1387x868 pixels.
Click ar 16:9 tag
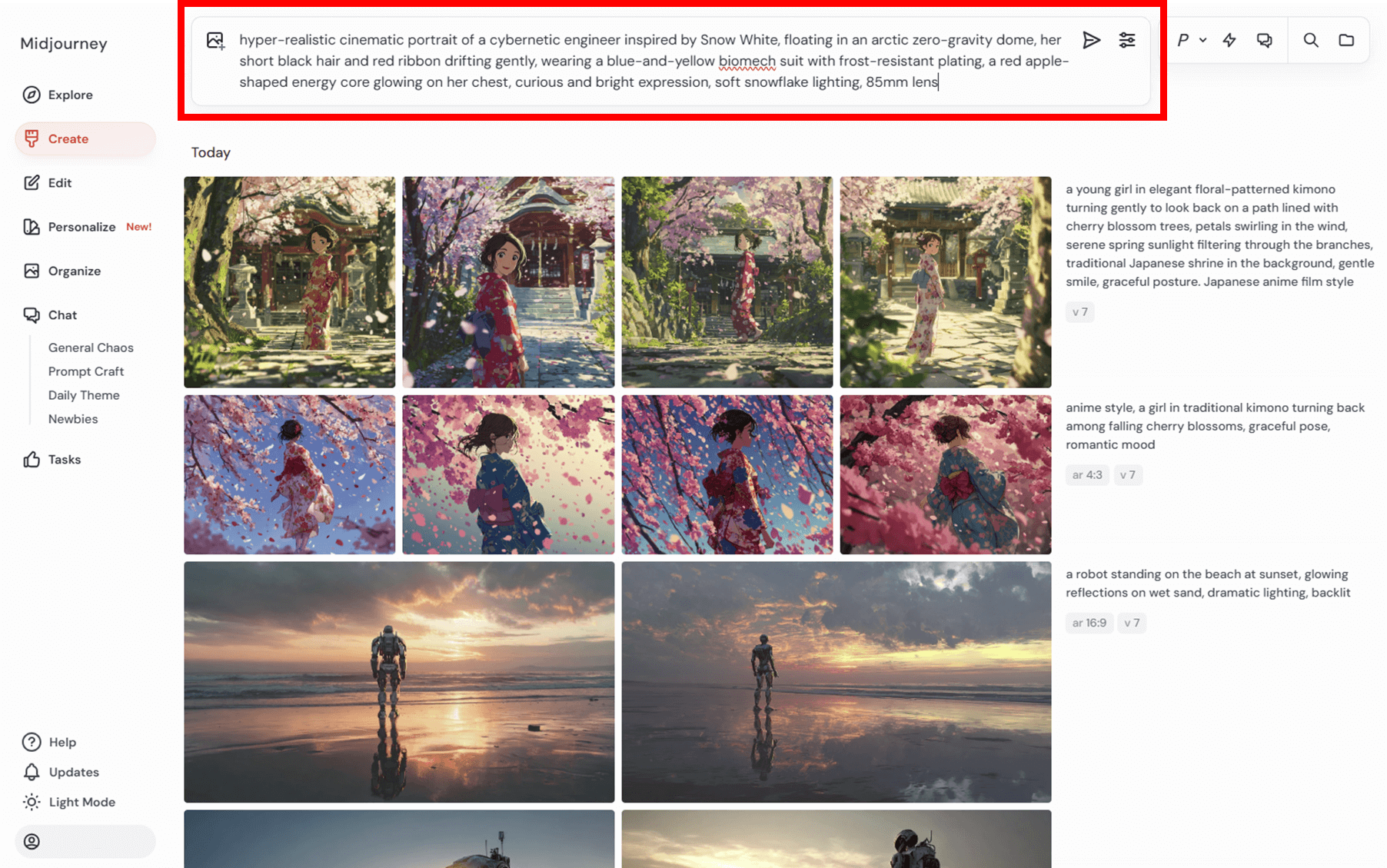click(x=1089, y=623)
